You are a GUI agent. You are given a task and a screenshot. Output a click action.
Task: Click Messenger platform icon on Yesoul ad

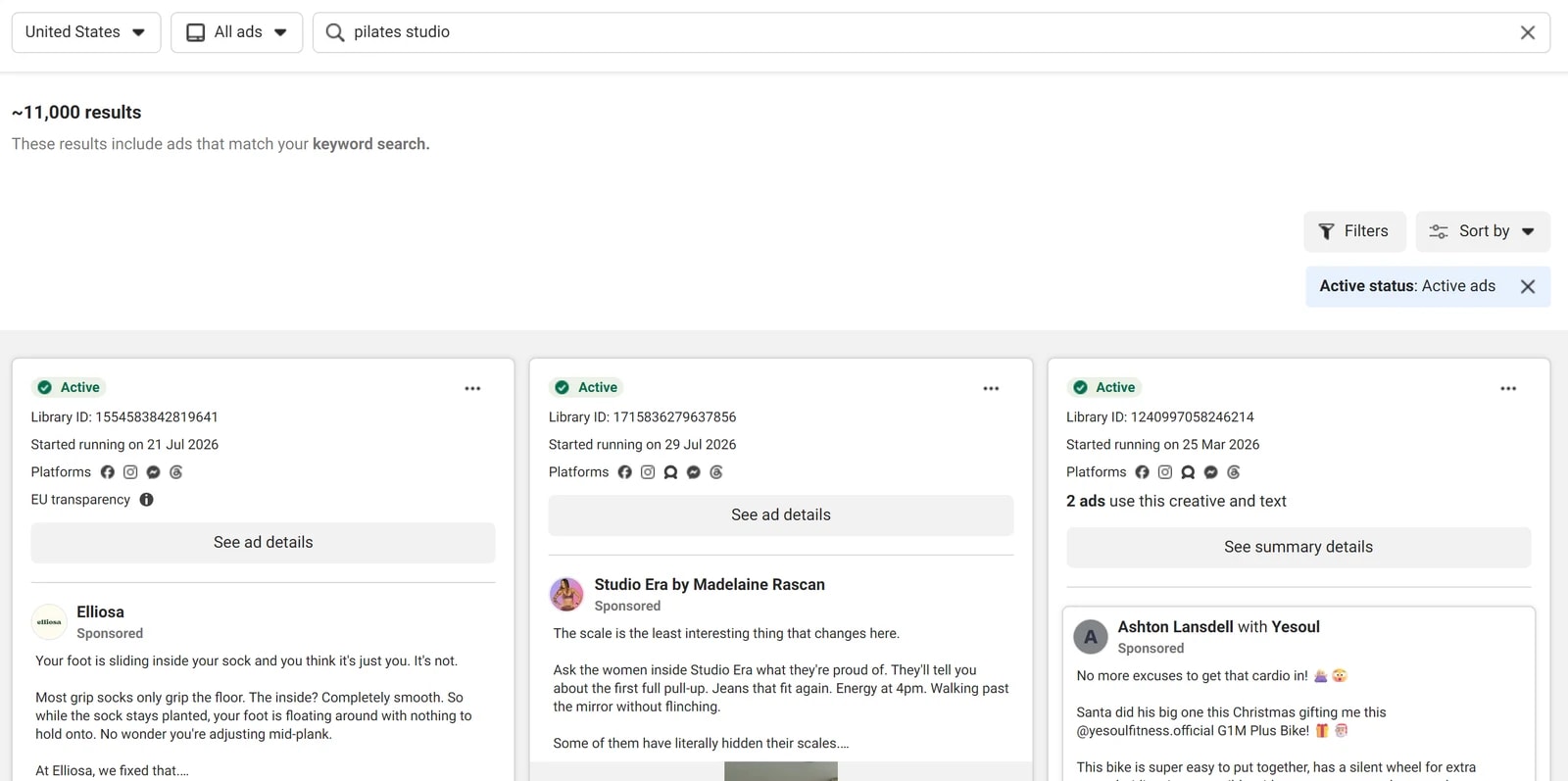click(x=1211, y=472)
